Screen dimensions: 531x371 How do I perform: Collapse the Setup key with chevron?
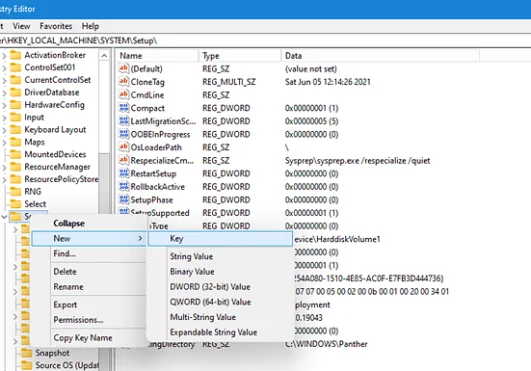click(x=4, y=217)
